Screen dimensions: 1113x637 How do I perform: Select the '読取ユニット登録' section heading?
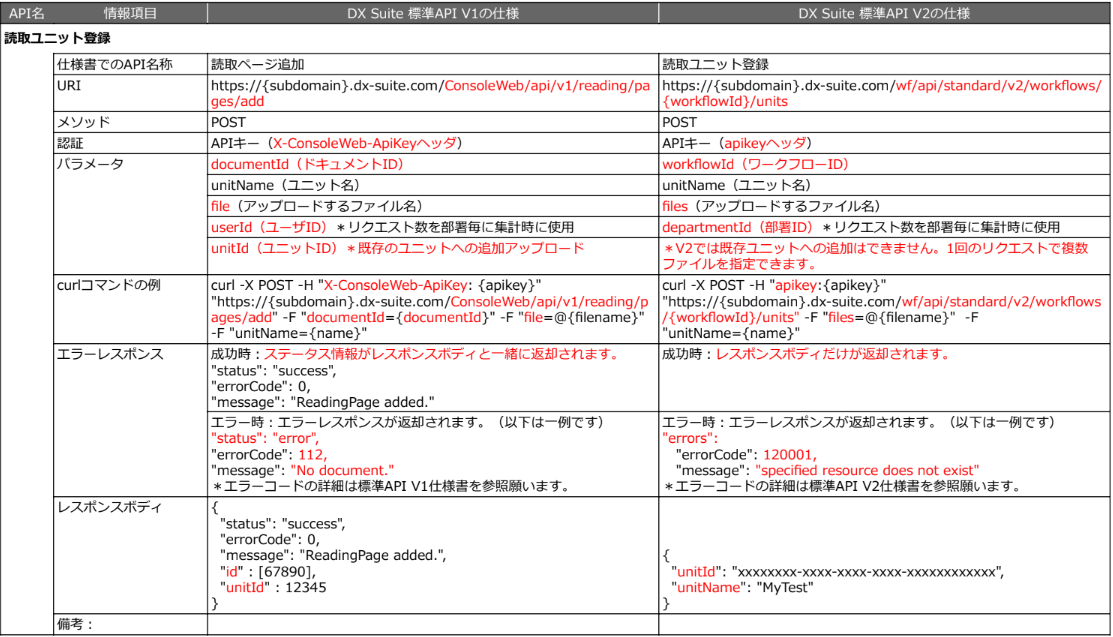pos(57,38)
